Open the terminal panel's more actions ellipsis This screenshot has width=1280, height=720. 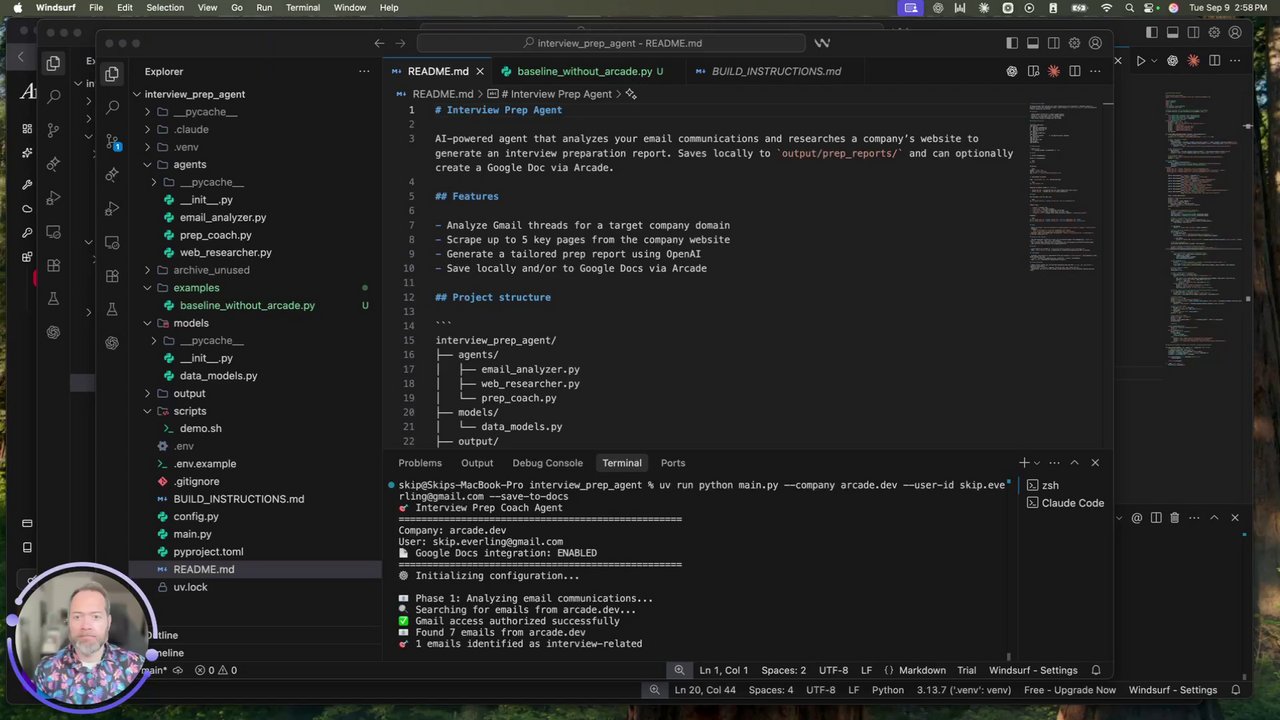(1054, 463)
